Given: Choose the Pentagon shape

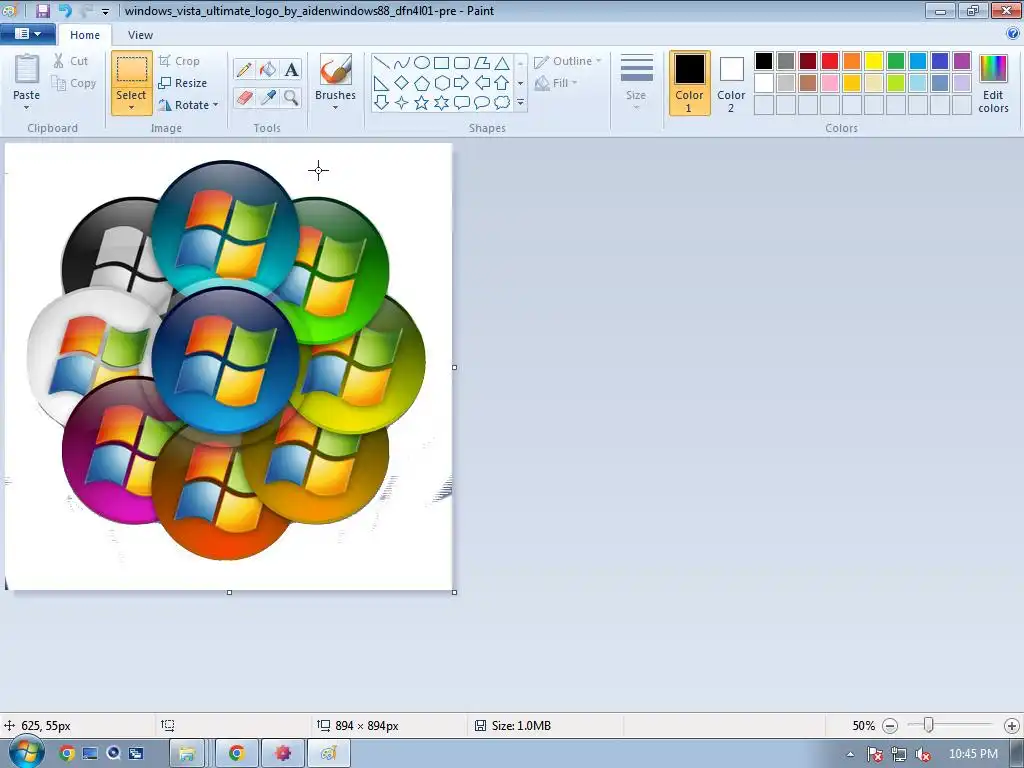Looking at the screenshot, I should 422,83.
